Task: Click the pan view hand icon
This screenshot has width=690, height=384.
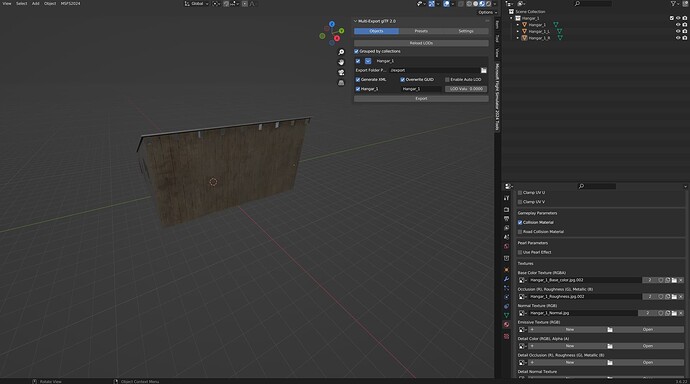Action: point(341,62)
